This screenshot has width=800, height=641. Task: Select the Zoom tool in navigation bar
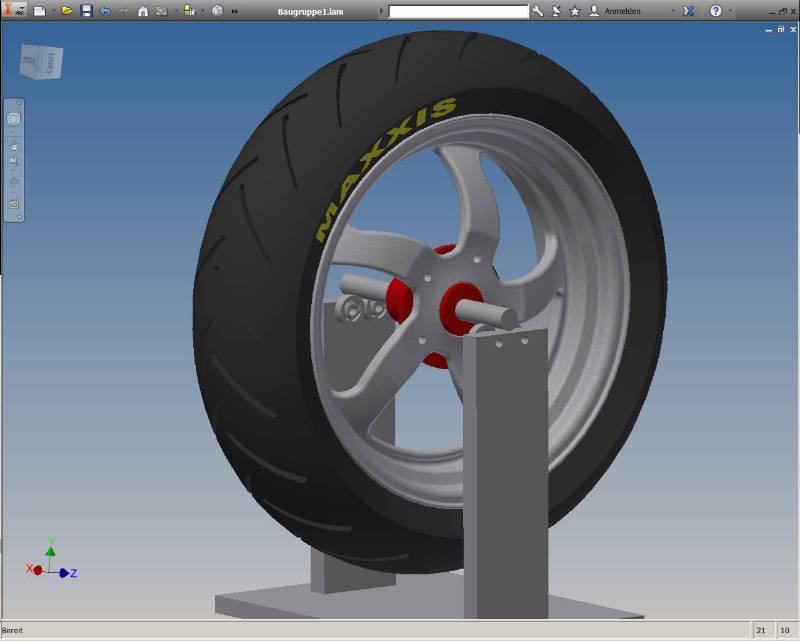tap(14, 161)
